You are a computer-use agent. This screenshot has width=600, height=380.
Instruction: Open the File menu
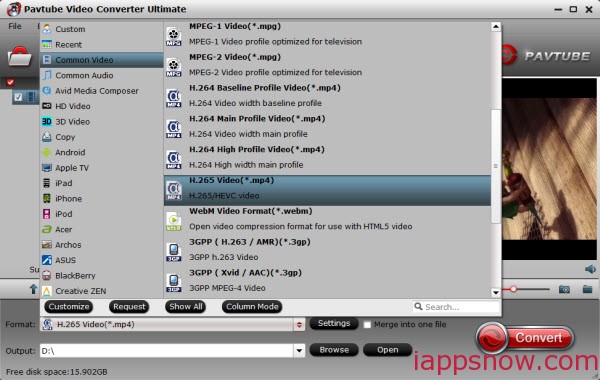[x=15, y=26]
